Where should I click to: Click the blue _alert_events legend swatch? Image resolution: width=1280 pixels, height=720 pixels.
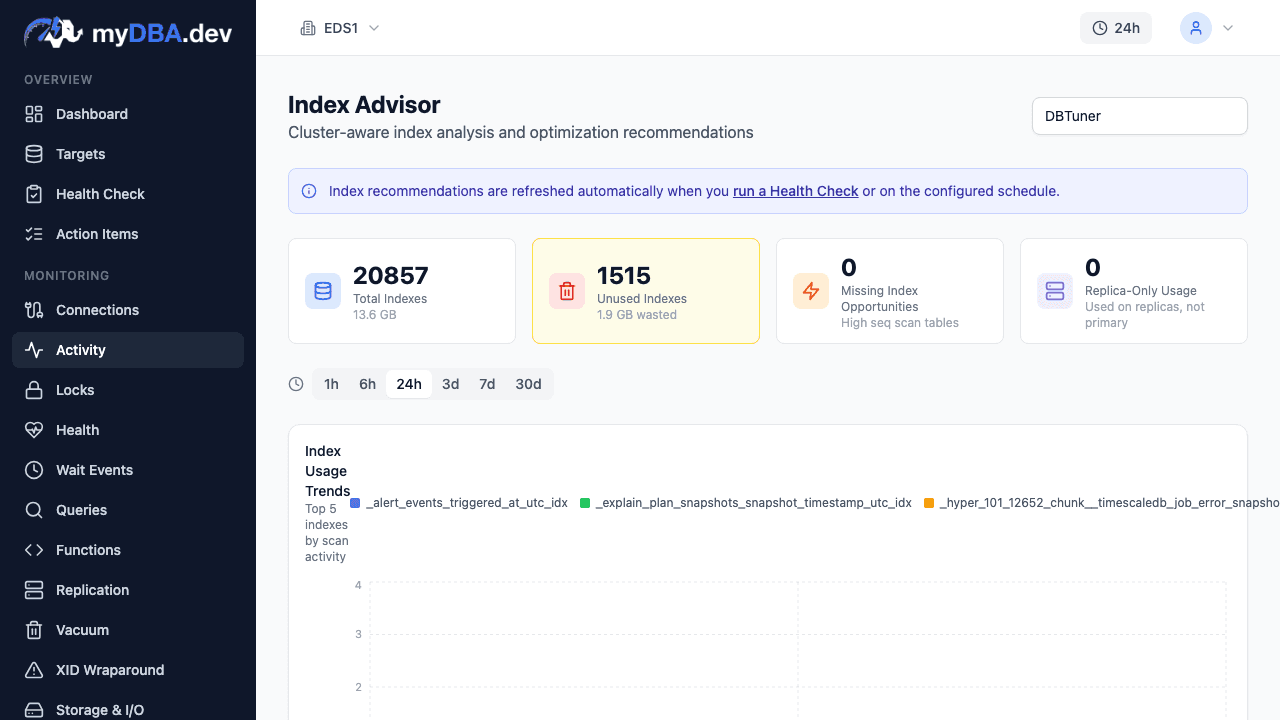pos(355,503)
